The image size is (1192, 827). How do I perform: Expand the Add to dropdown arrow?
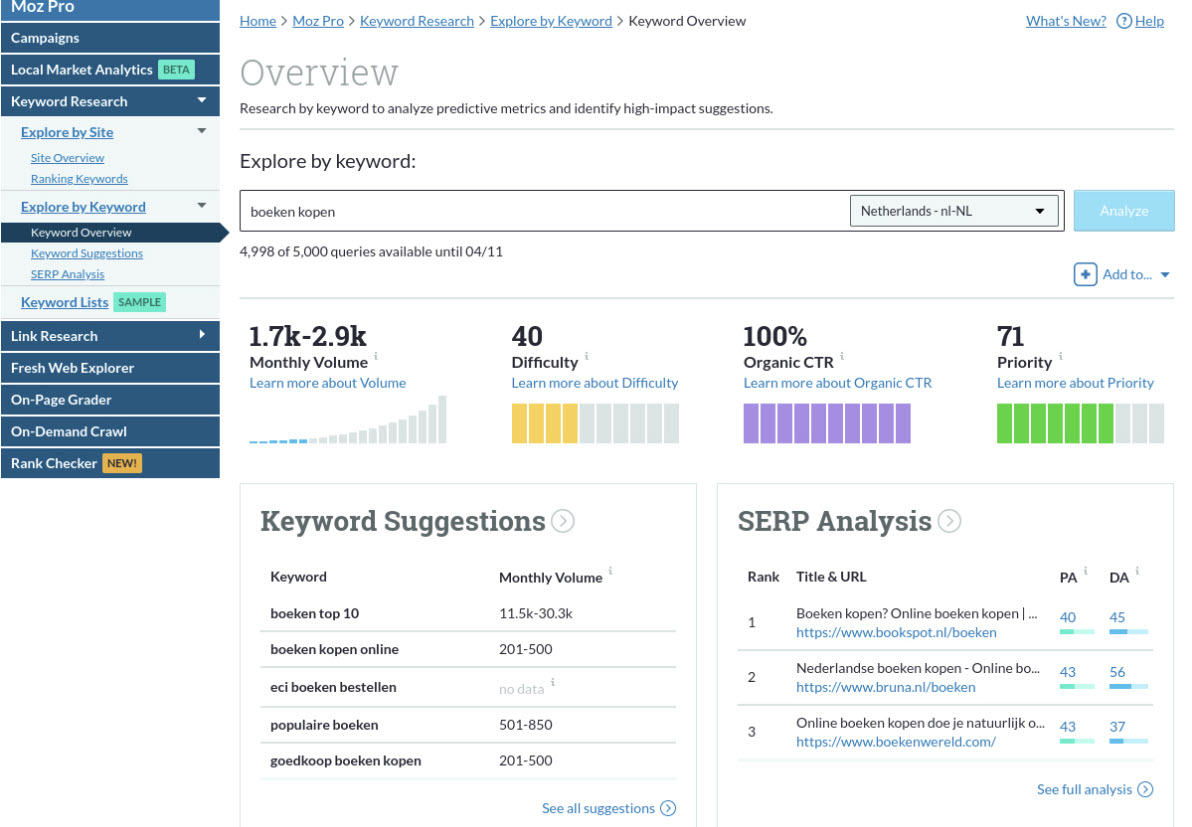click(x=1165, y=275)
